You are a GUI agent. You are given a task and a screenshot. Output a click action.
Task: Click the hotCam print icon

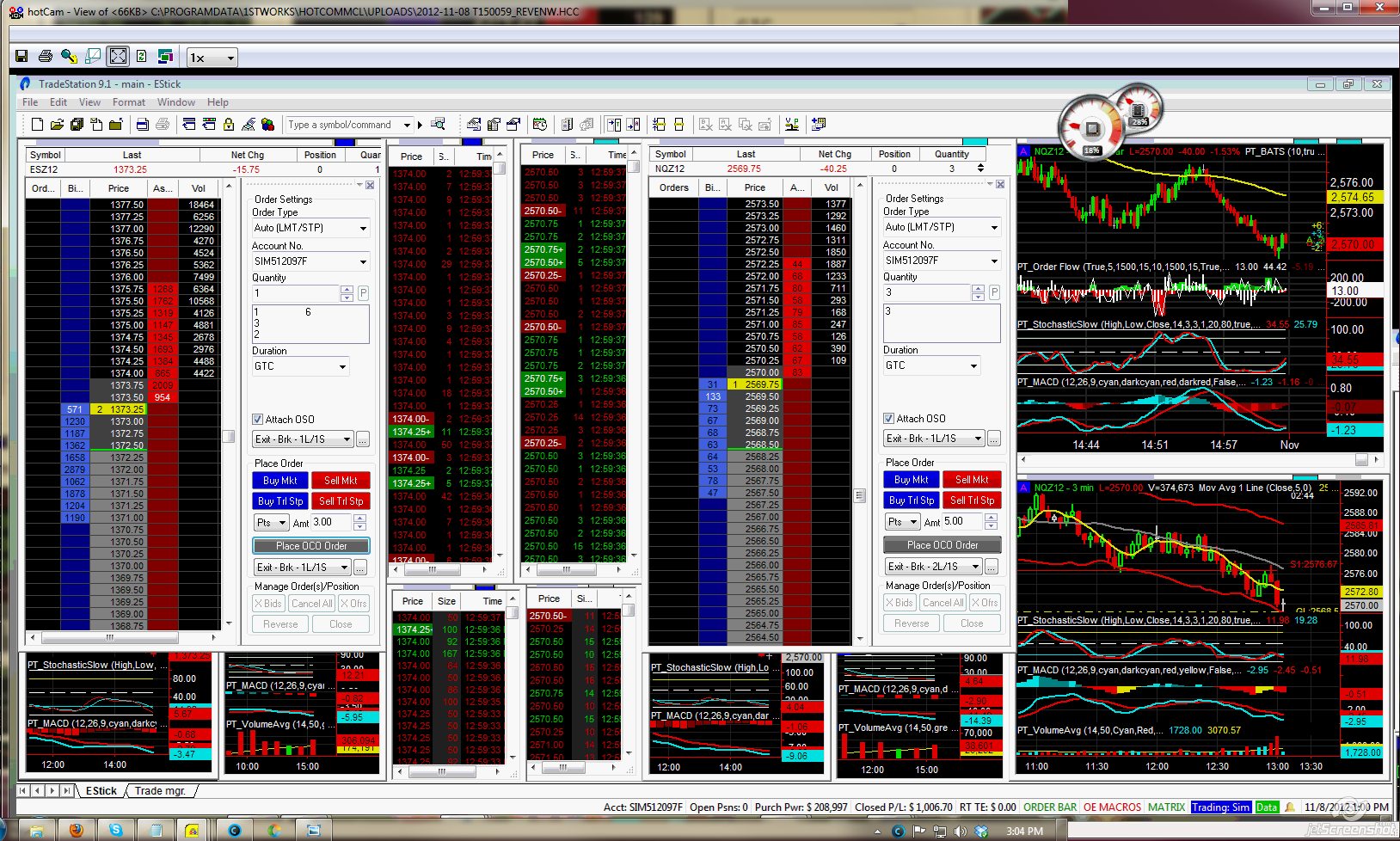(46, 57)
